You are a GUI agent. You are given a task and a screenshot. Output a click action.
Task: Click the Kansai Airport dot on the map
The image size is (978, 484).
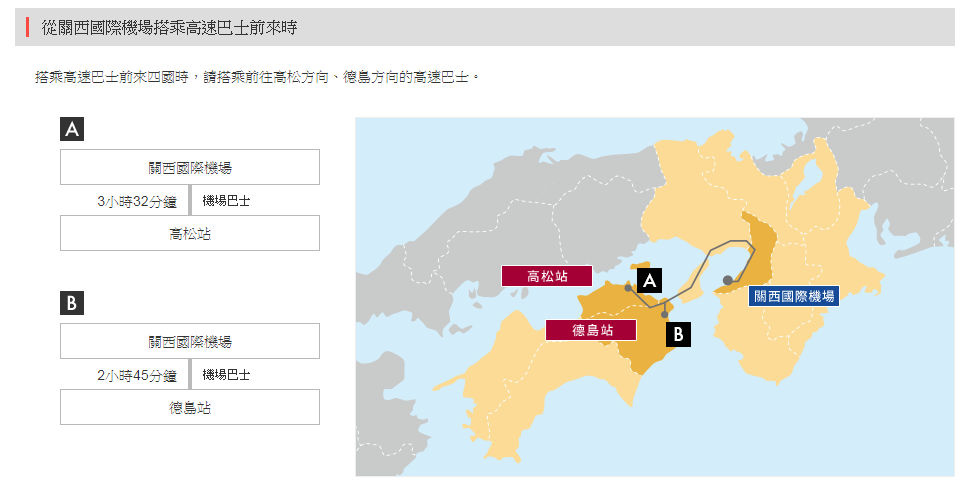coord(728,280)
